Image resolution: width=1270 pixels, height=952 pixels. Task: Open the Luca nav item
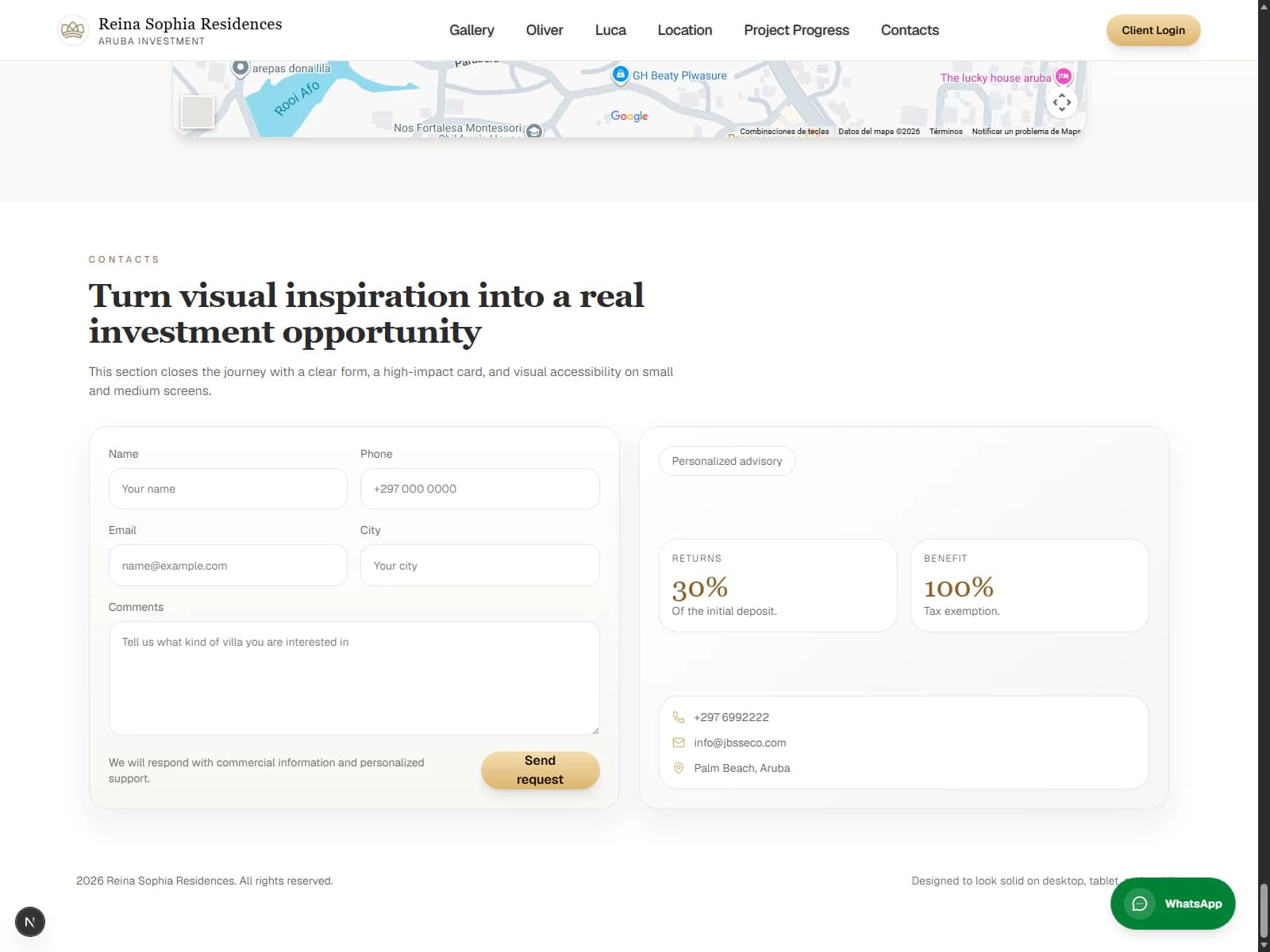610,30
